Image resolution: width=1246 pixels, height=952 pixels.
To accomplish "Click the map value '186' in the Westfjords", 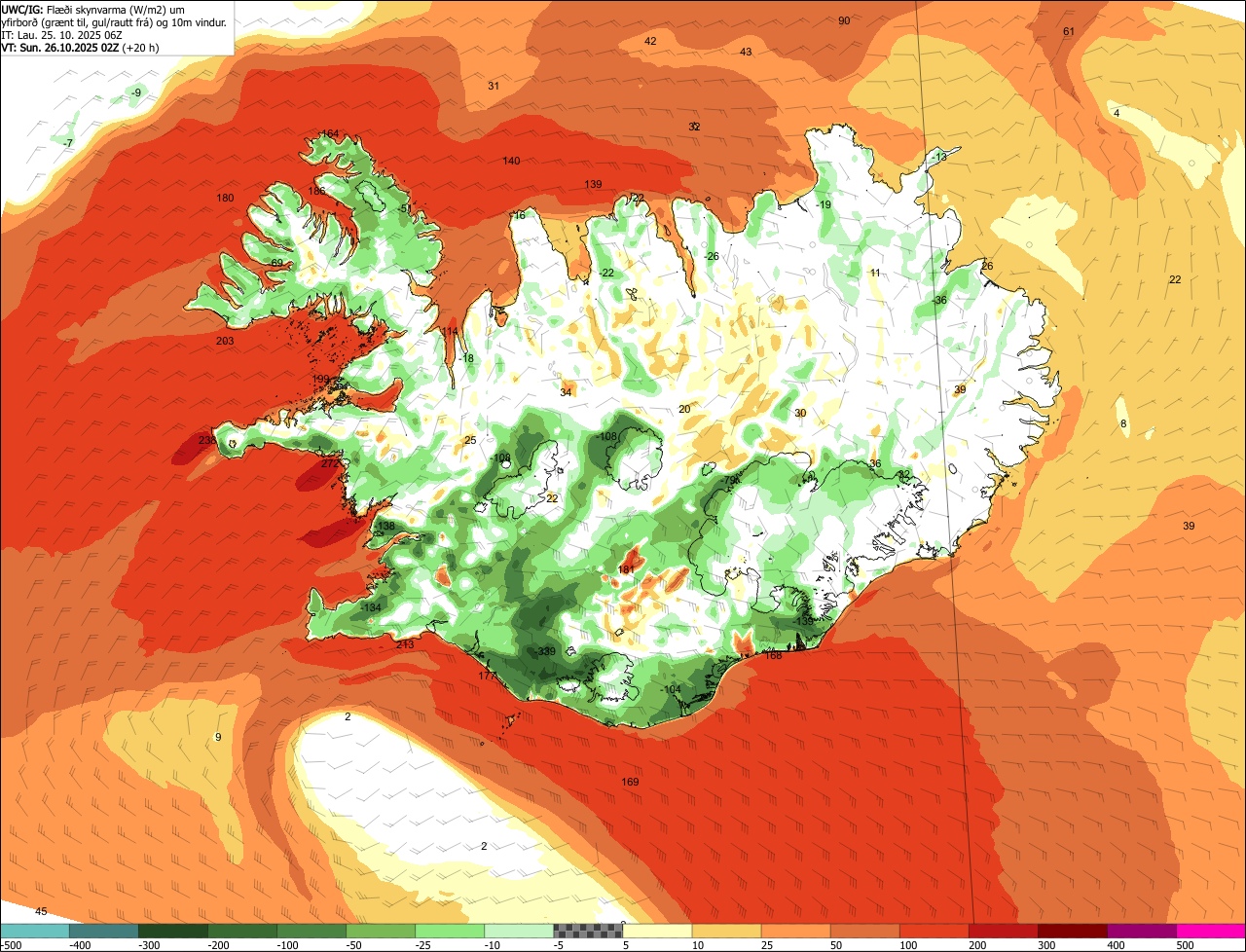I will 317,191.
